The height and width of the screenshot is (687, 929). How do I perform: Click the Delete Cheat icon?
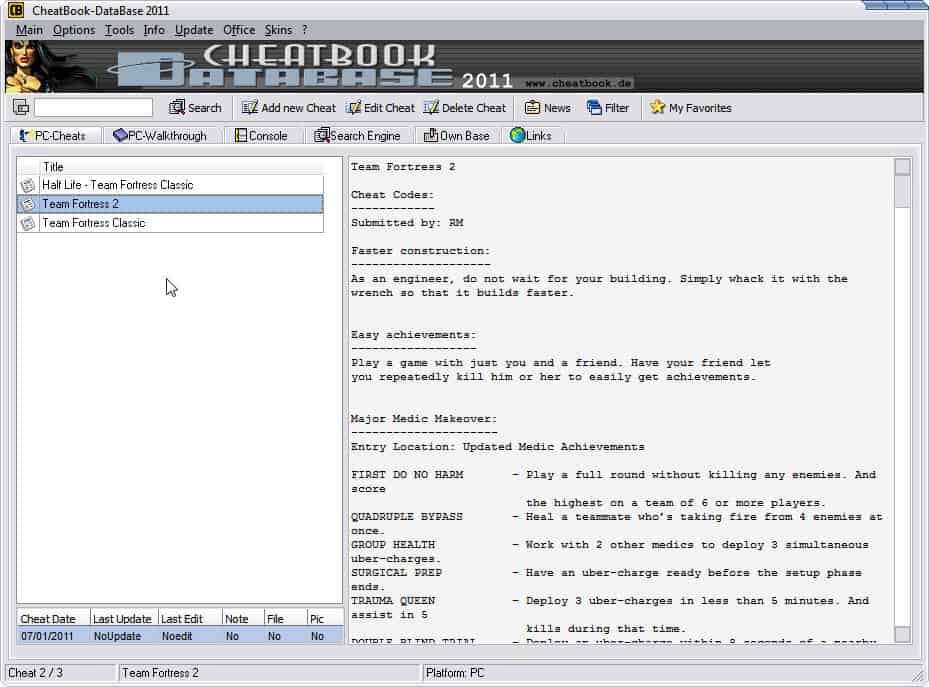(x=431, y=107)
